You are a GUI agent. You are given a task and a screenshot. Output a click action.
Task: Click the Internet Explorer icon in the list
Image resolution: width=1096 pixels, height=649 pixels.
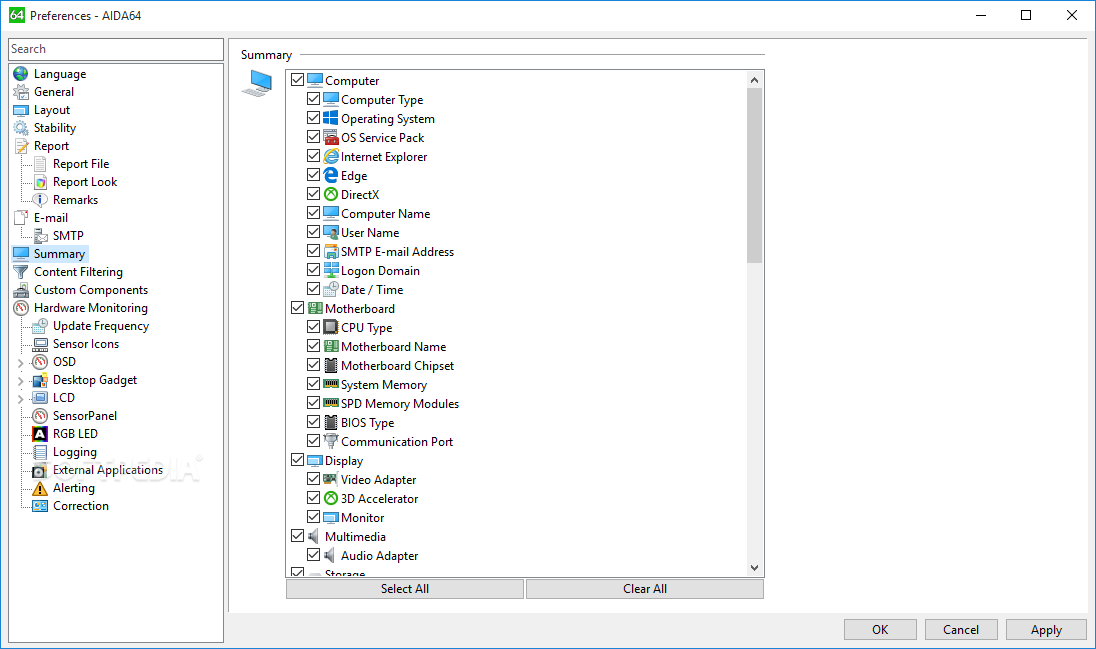coord(331,156)
